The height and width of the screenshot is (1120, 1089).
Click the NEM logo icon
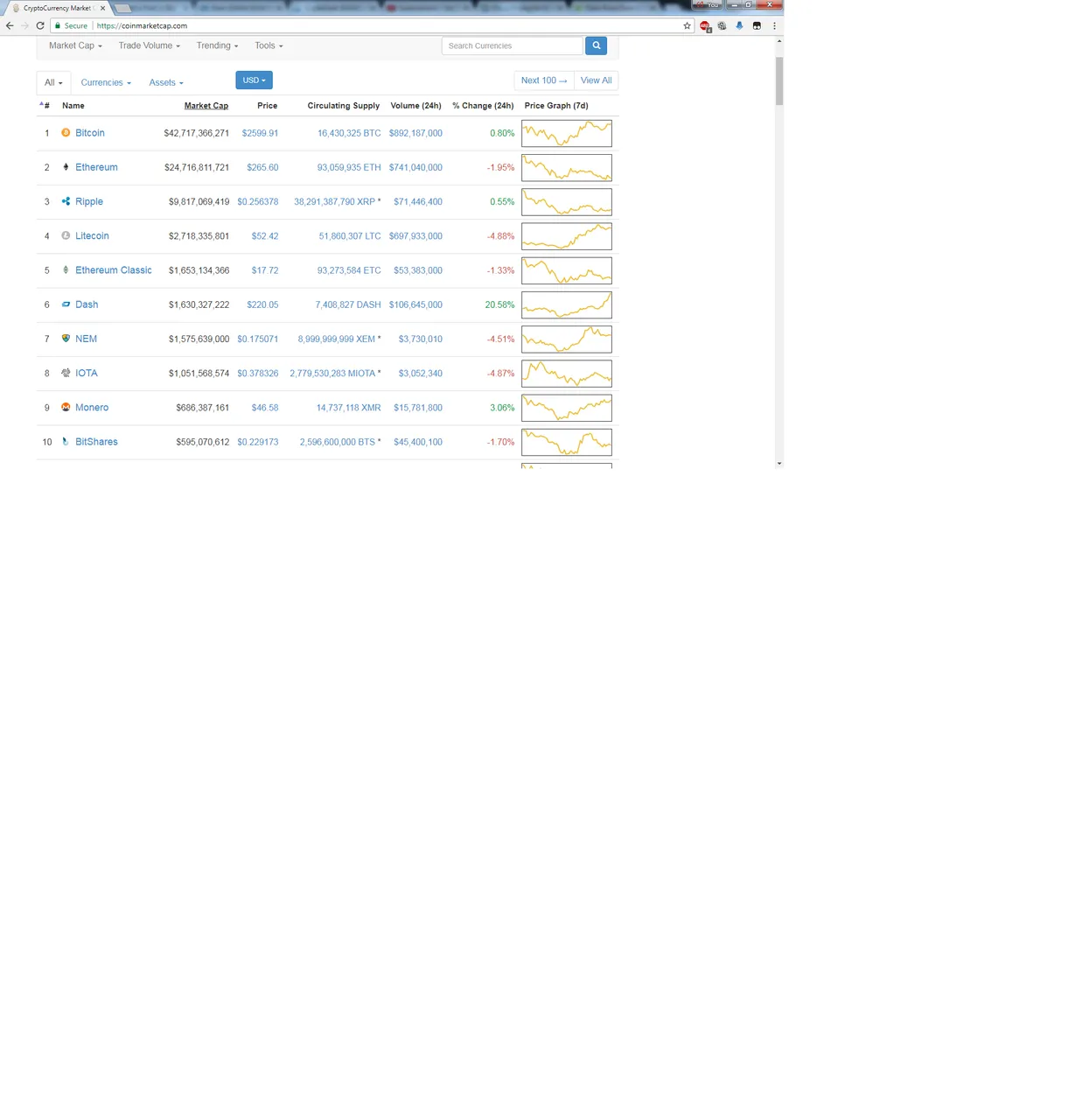coord(66,339)
